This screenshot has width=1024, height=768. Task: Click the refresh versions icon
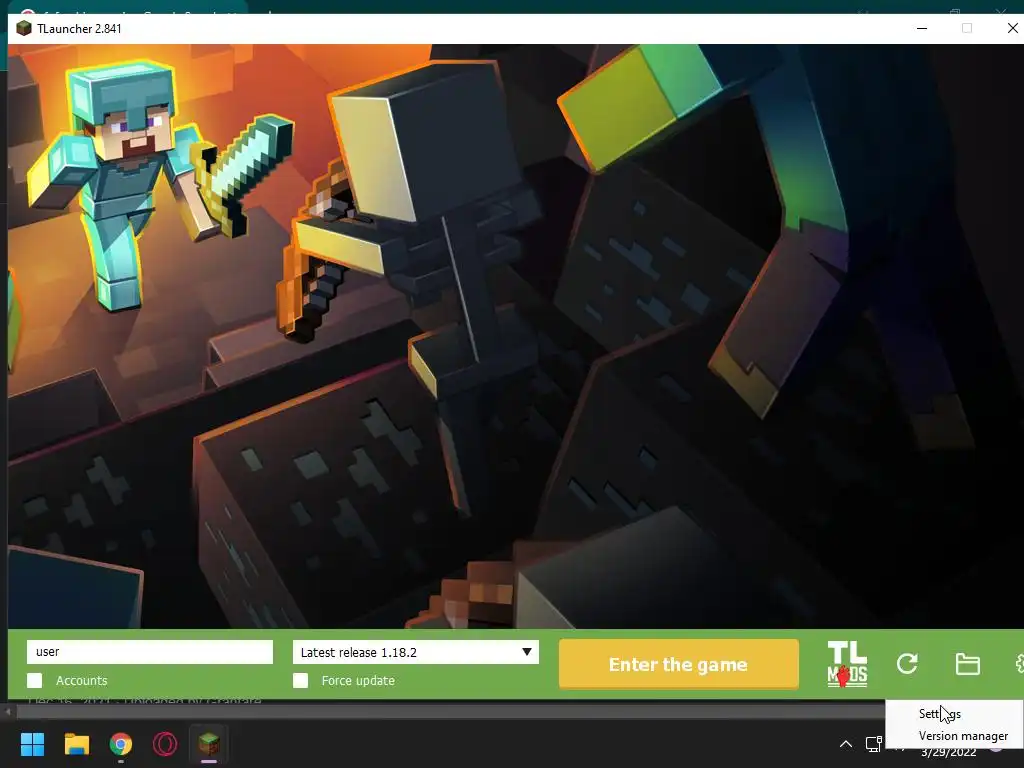point(907,664)
